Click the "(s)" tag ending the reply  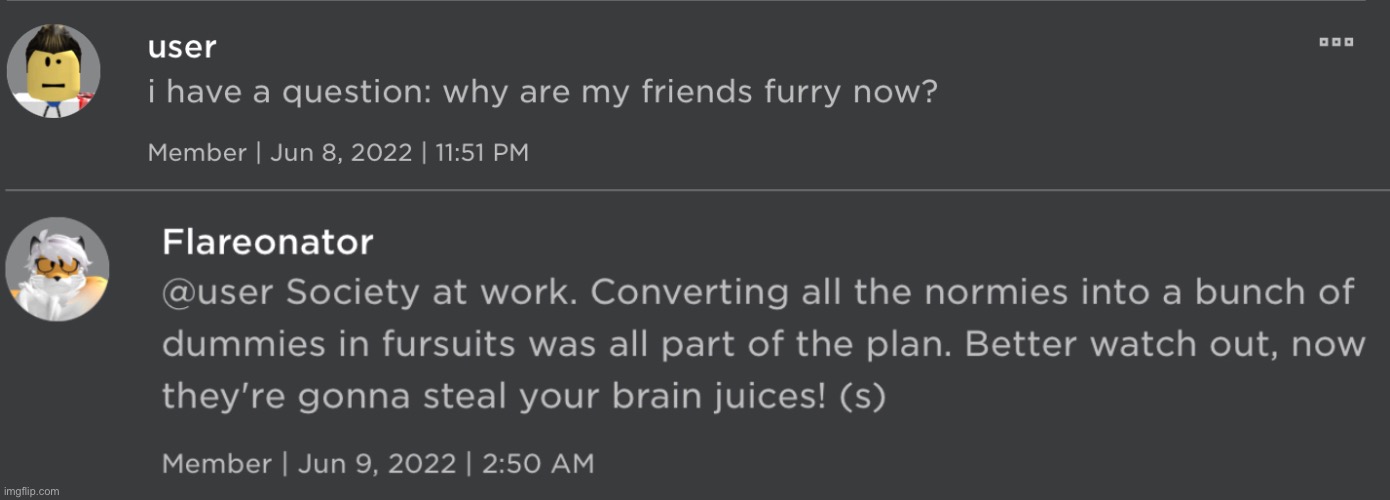(863, 397)
